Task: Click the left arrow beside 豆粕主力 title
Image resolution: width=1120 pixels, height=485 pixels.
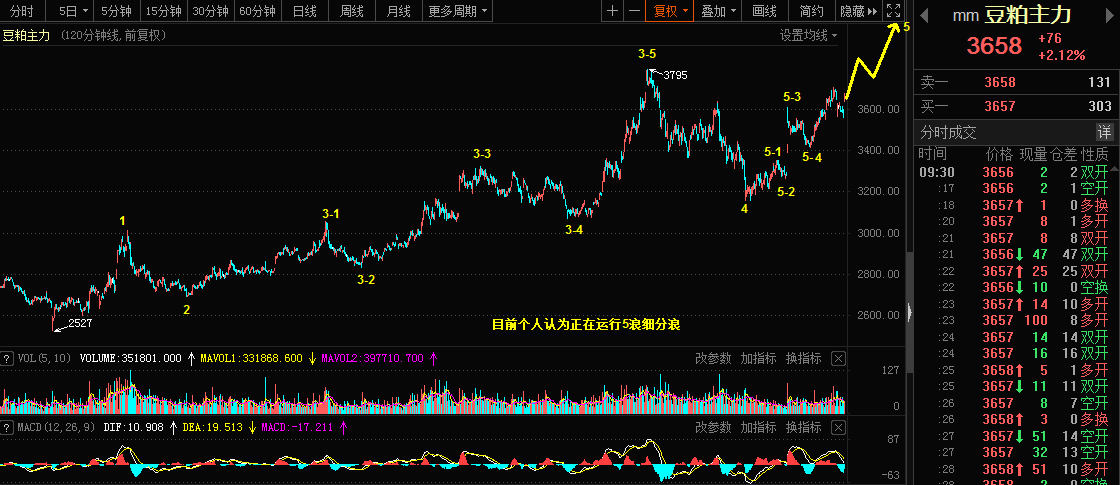Action: 924,14
